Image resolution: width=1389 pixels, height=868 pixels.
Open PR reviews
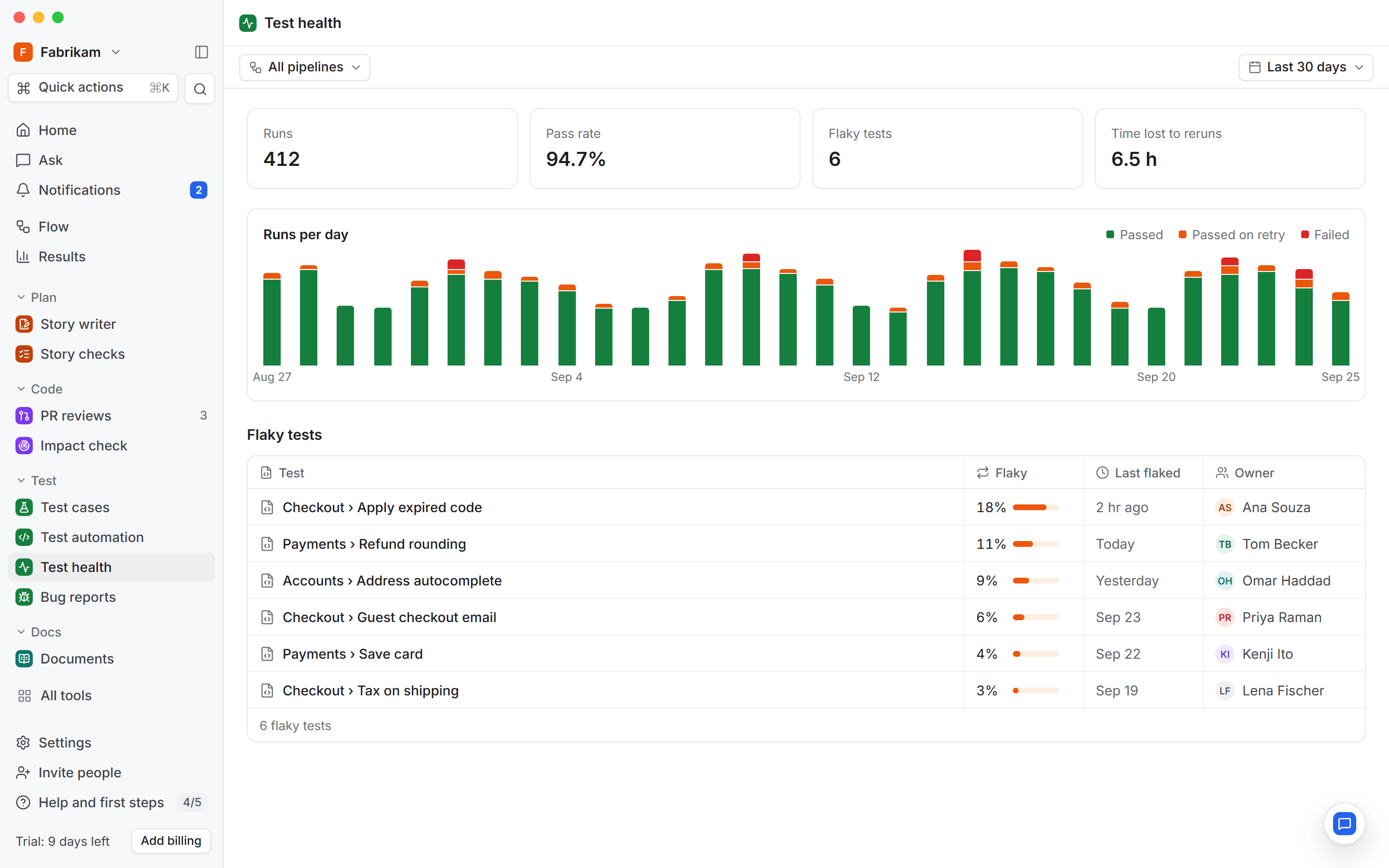111,416
